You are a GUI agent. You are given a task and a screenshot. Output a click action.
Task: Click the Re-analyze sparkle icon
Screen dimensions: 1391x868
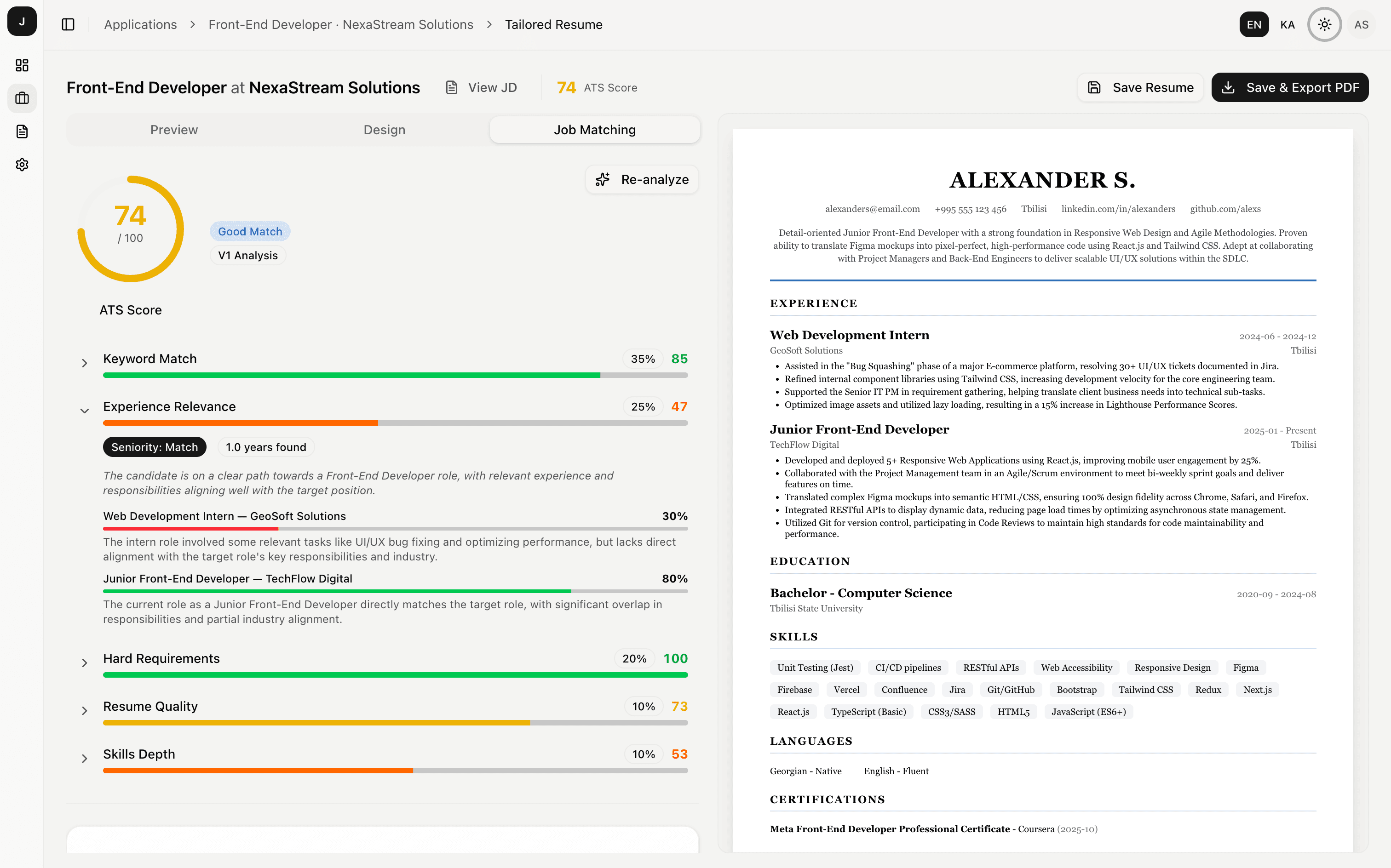point(602,179)
